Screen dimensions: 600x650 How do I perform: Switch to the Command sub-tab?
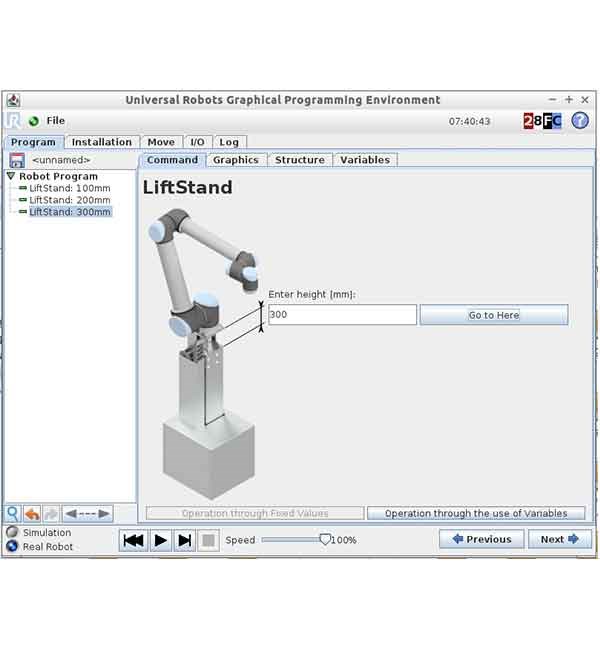[172, 160]
